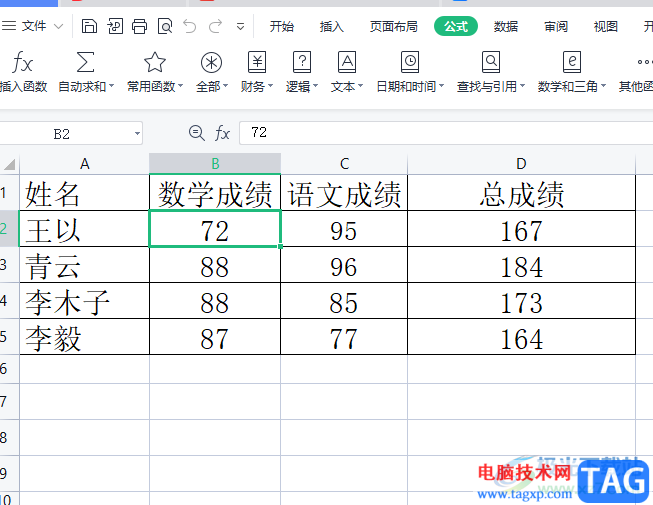Select row 6 header

tap(9, 369)
